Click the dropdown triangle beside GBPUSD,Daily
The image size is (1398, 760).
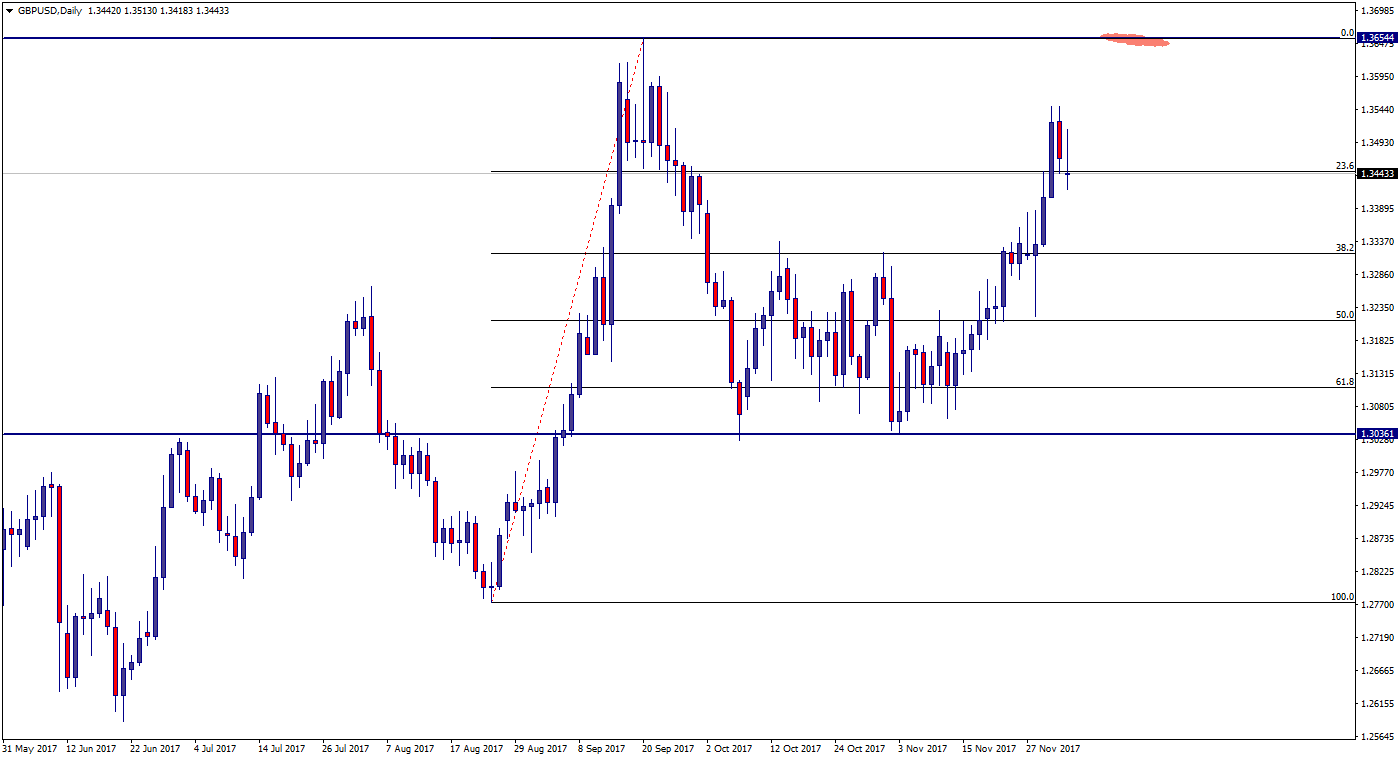tap(8, 10)
